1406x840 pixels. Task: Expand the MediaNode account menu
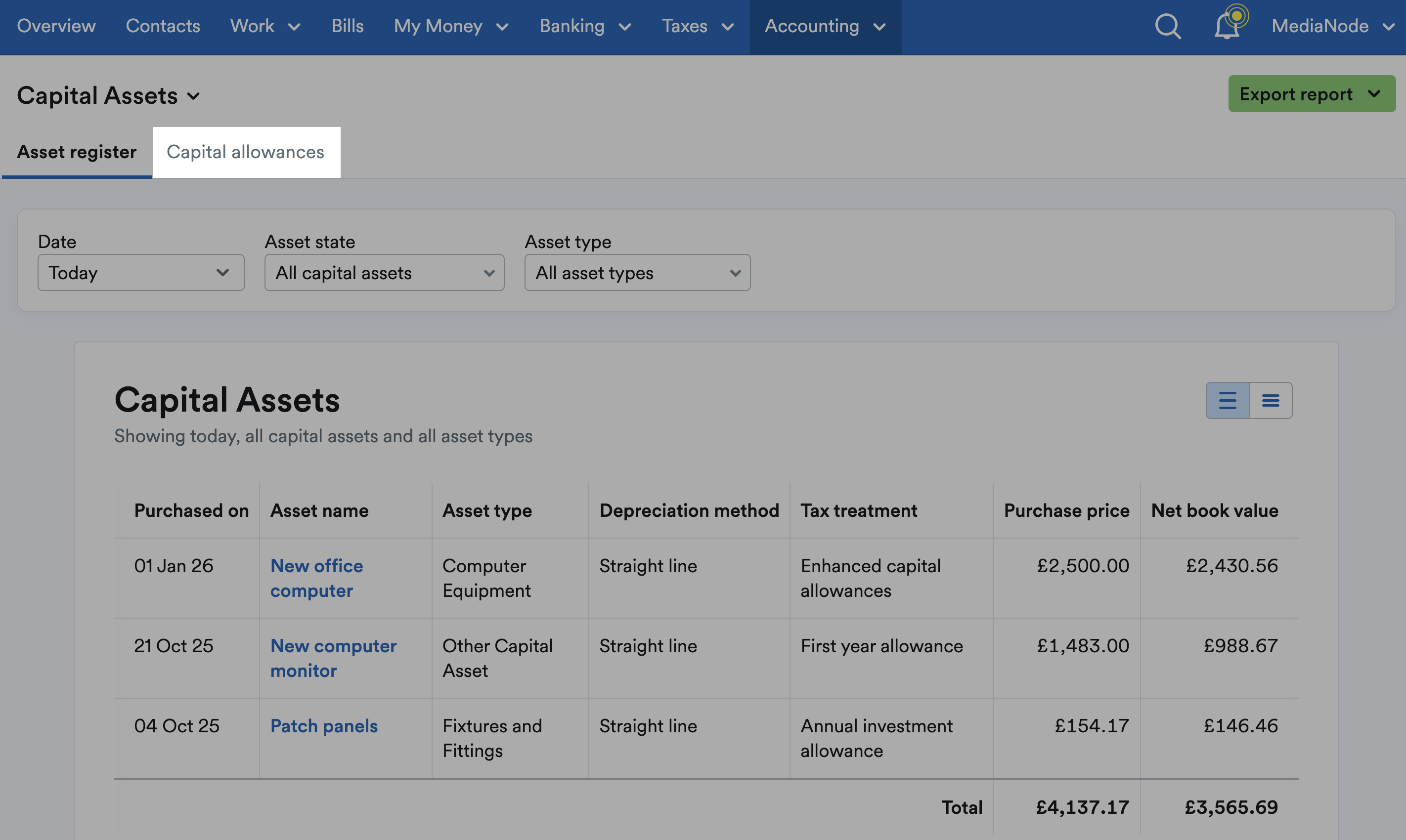[x=1332, y=27]
